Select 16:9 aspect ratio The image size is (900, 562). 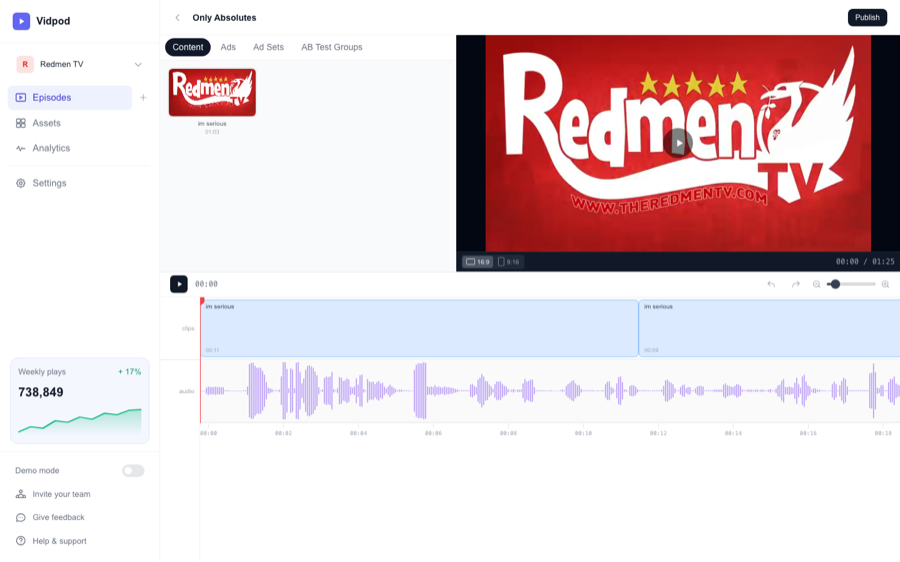(478, 262)
